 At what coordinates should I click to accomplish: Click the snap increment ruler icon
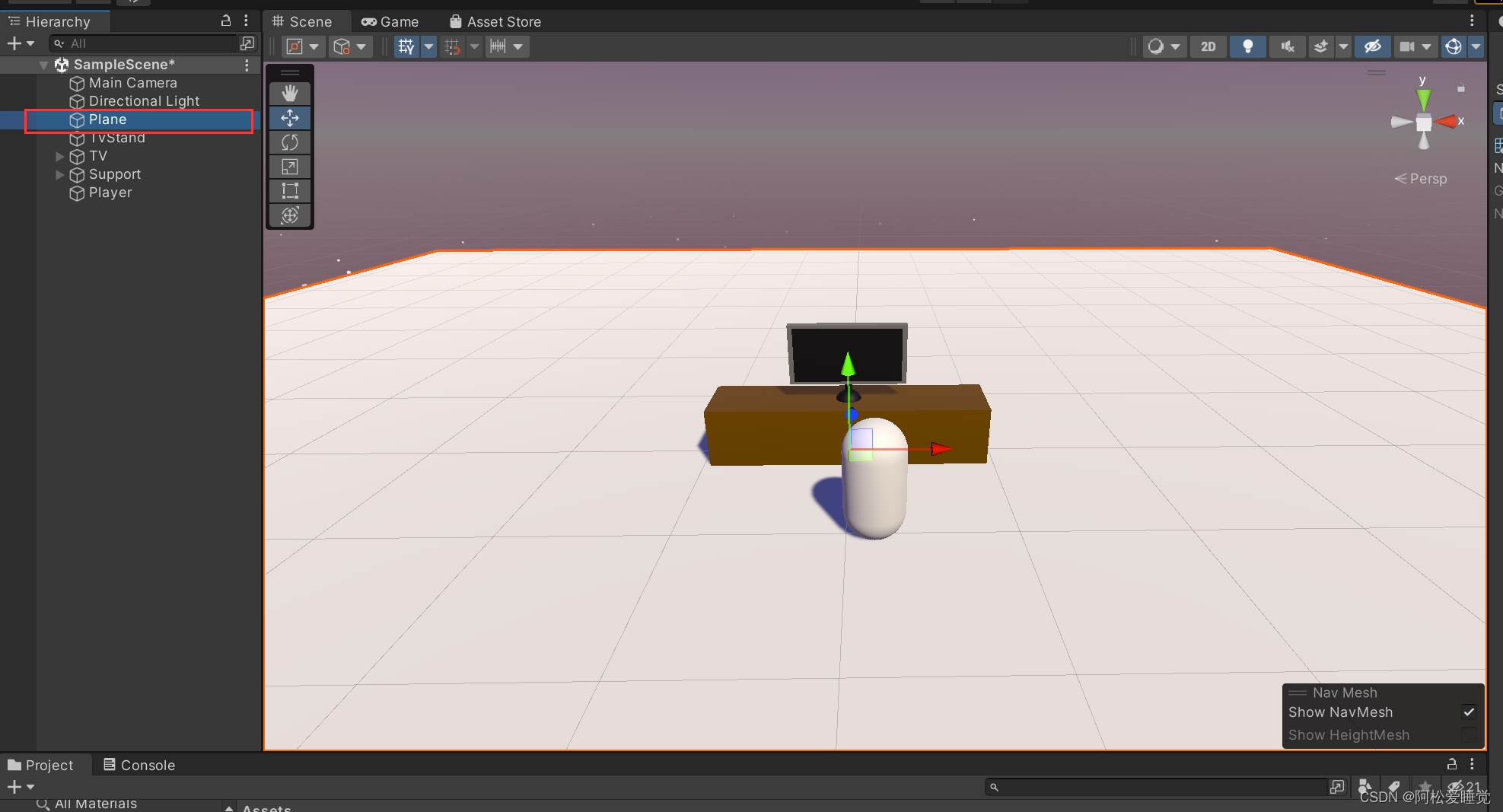coord(498,46)
